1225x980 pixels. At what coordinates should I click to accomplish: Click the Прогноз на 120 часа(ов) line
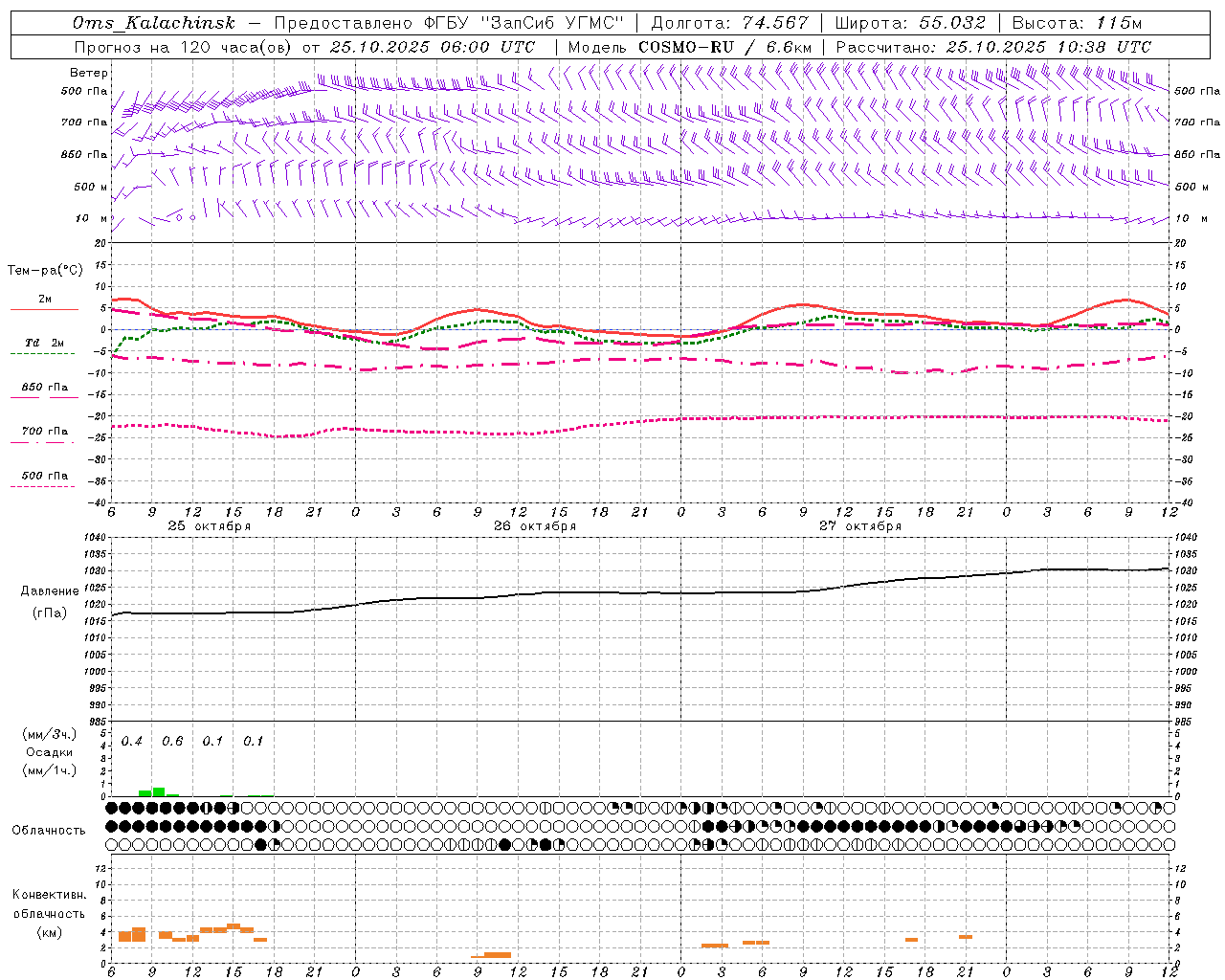pyautogui.click(x=304, y=47)
